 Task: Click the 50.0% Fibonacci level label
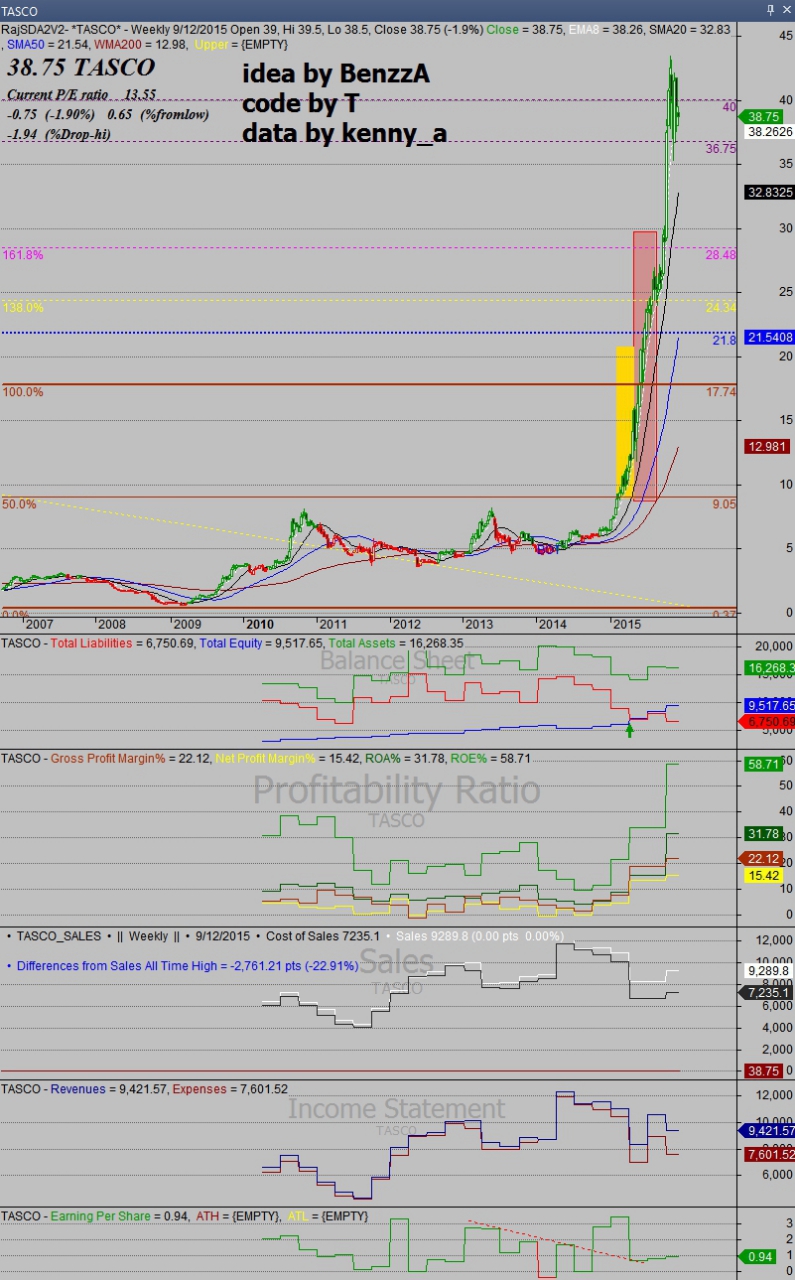(x=20, y=504)
